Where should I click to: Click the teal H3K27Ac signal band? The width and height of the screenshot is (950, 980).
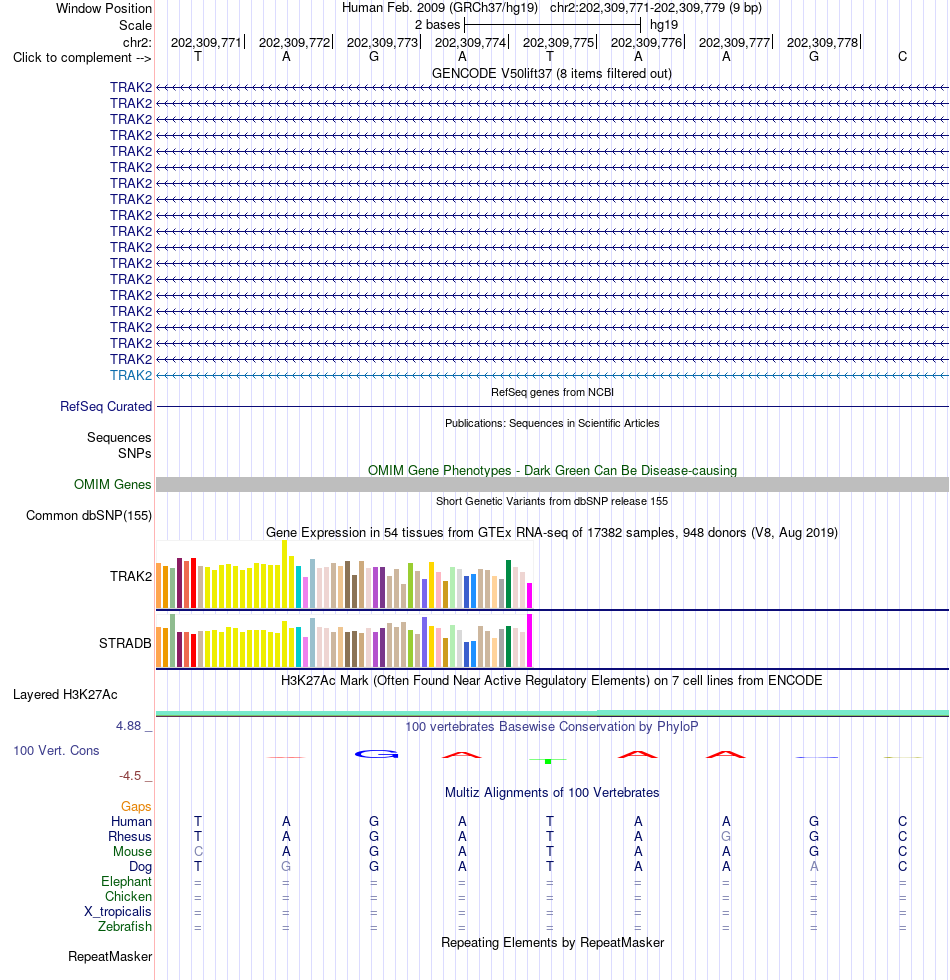[552, 713]
